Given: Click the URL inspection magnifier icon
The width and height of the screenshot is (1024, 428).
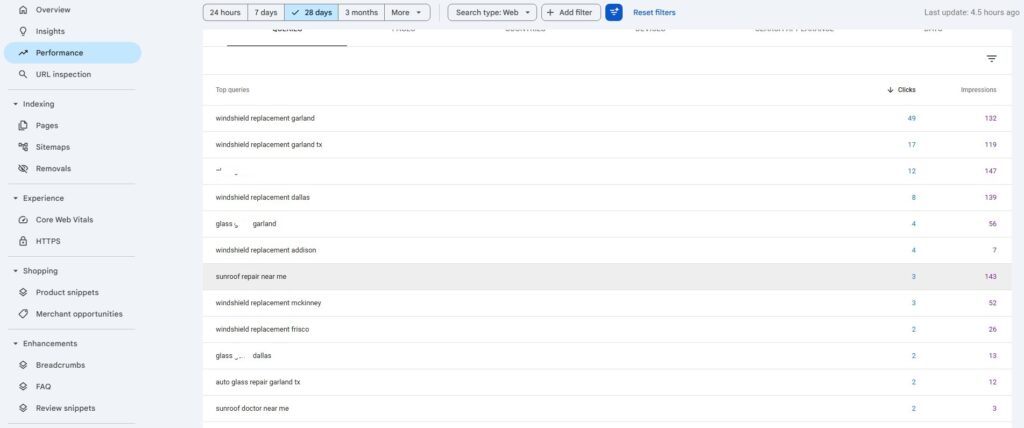Looking at the screenshot, I should point(23,74).
